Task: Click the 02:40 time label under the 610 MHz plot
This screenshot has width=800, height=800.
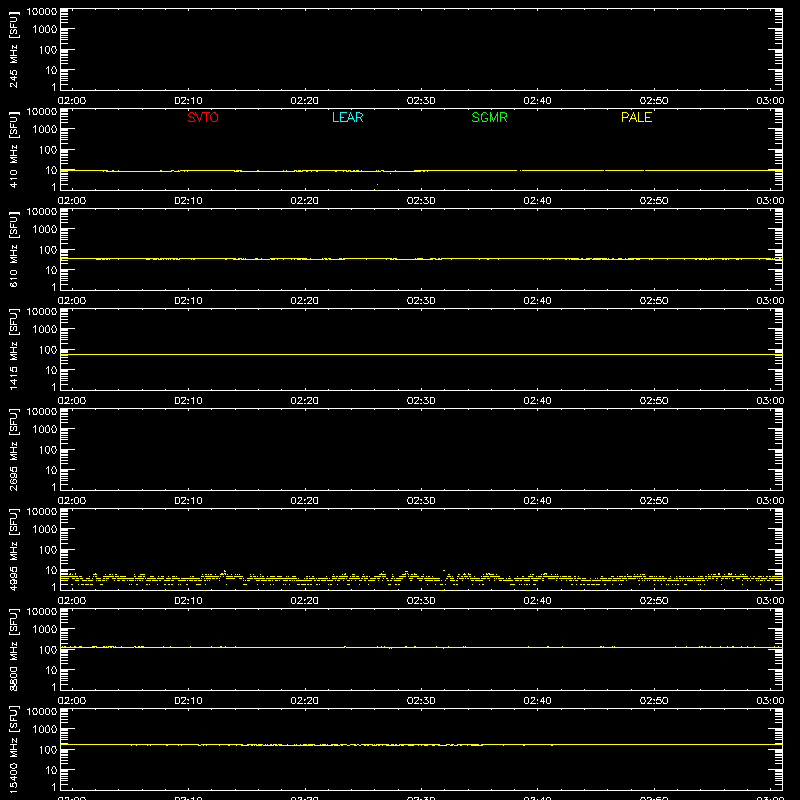Action: pyautogui.click(x=537, y=301)
